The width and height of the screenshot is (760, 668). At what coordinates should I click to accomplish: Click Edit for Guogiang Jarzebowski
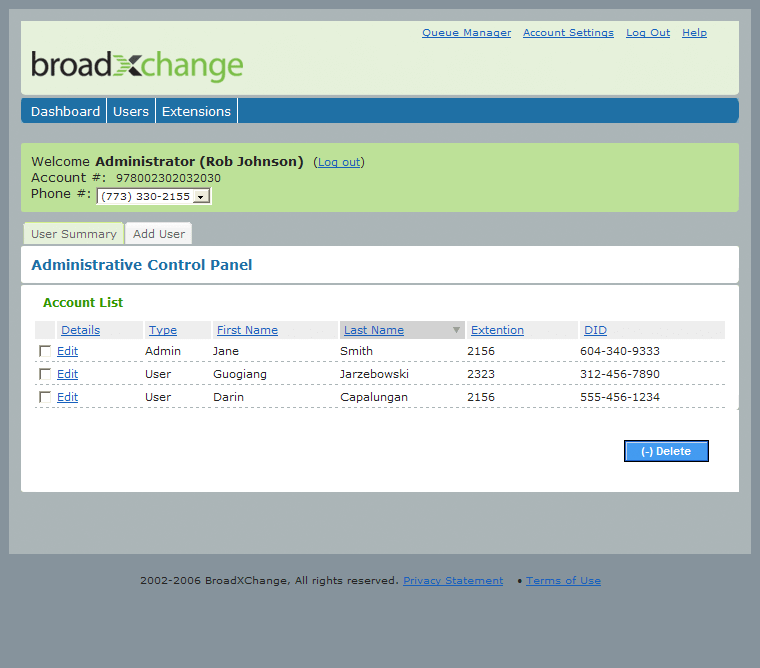pyautogui.click(x=67, y=374)
